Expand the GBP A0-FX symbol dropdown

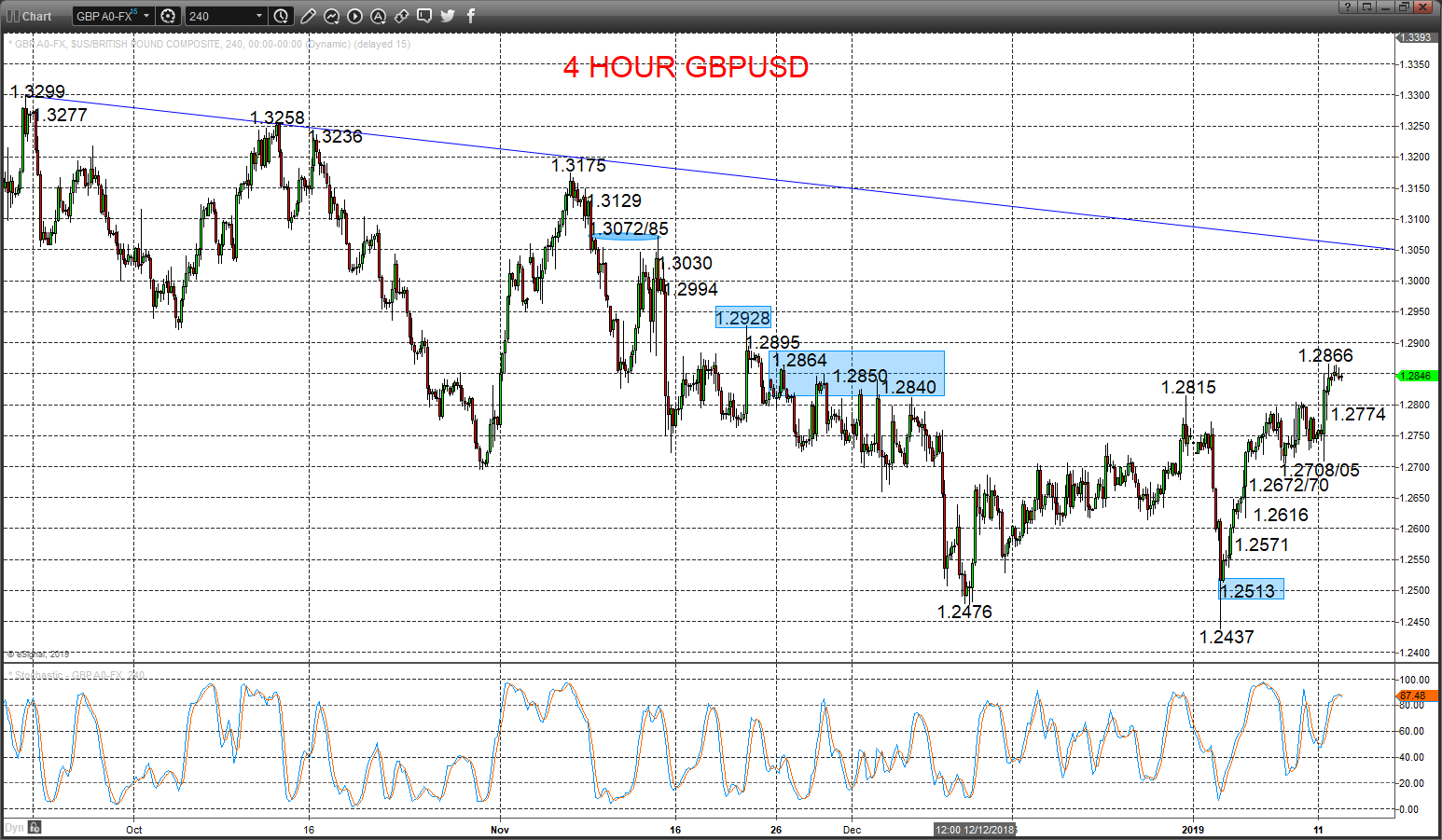click(146, 16)
